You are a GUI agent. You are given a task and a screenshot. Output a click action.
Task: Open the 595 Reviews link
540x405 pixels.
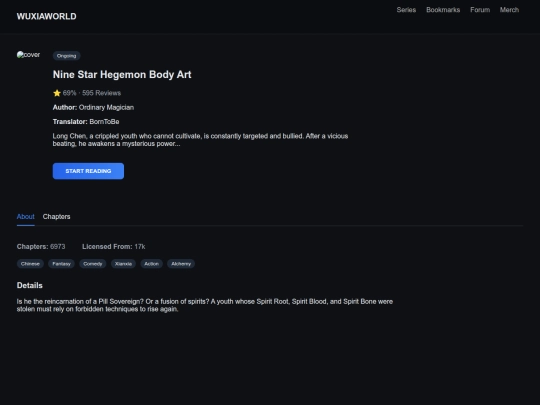pos(101,93)
